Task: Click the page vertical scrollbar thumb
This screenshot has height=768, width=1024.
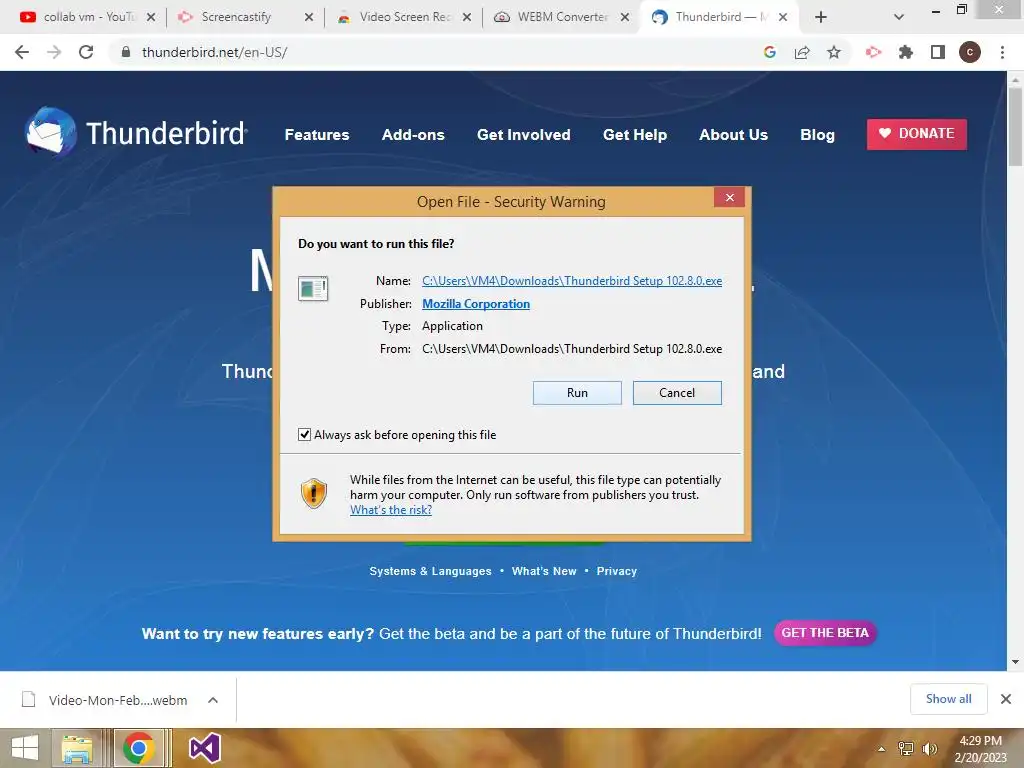Action: click(1015, 127)
